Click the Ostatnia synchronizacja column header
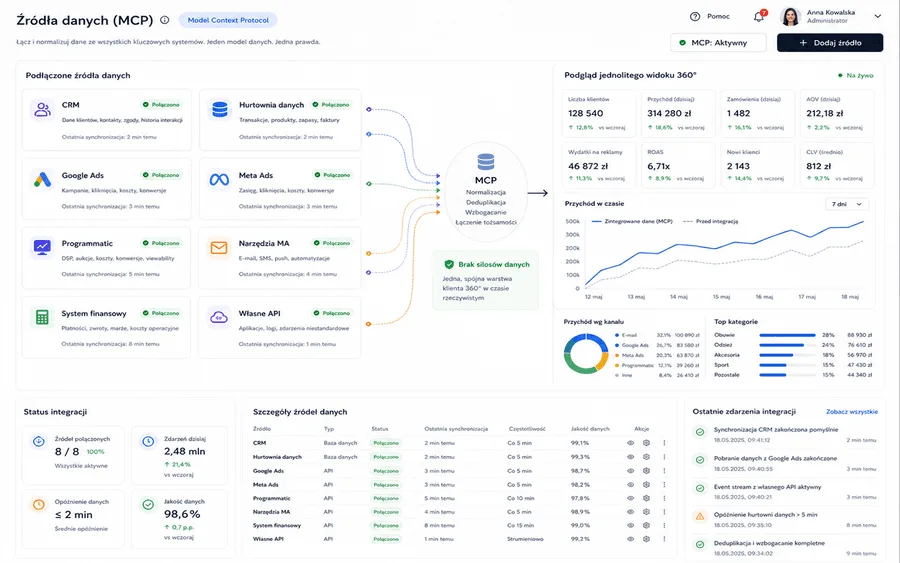900x563 pixels. click(x=456, y=429)
